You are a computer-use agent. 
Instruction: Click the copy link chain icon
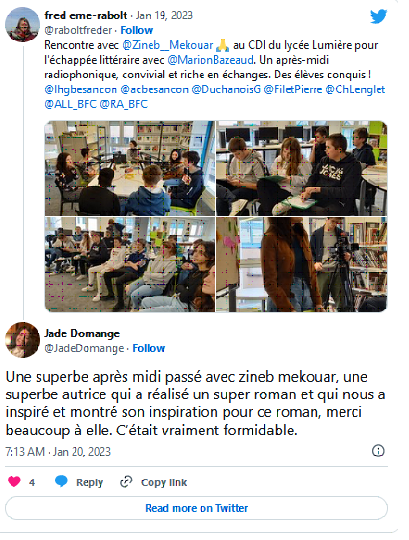(x=126, y=482)
